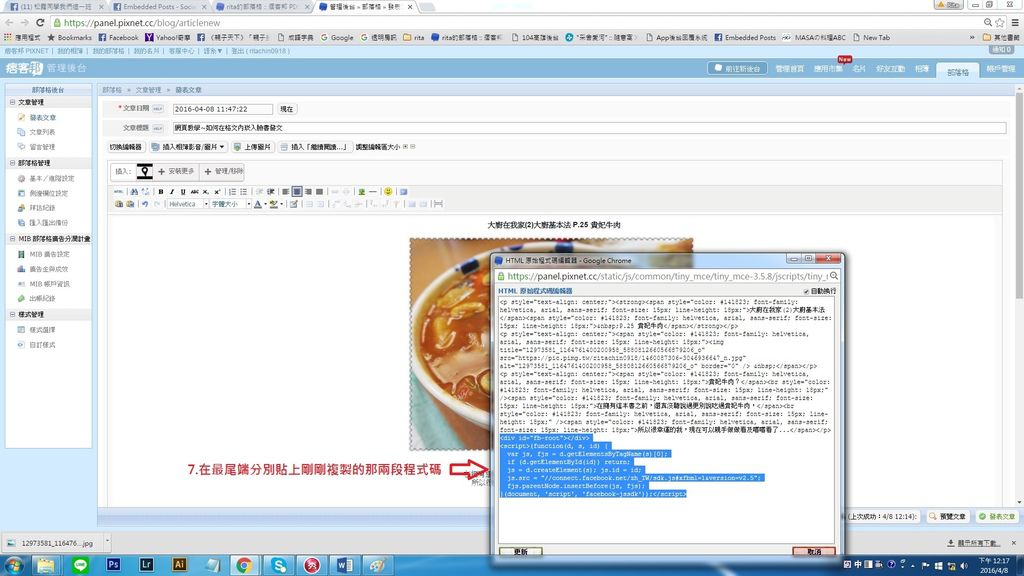This screenshot has width=1024, height=576.
Task: Click the upload photo button
Action: [252, 147]
